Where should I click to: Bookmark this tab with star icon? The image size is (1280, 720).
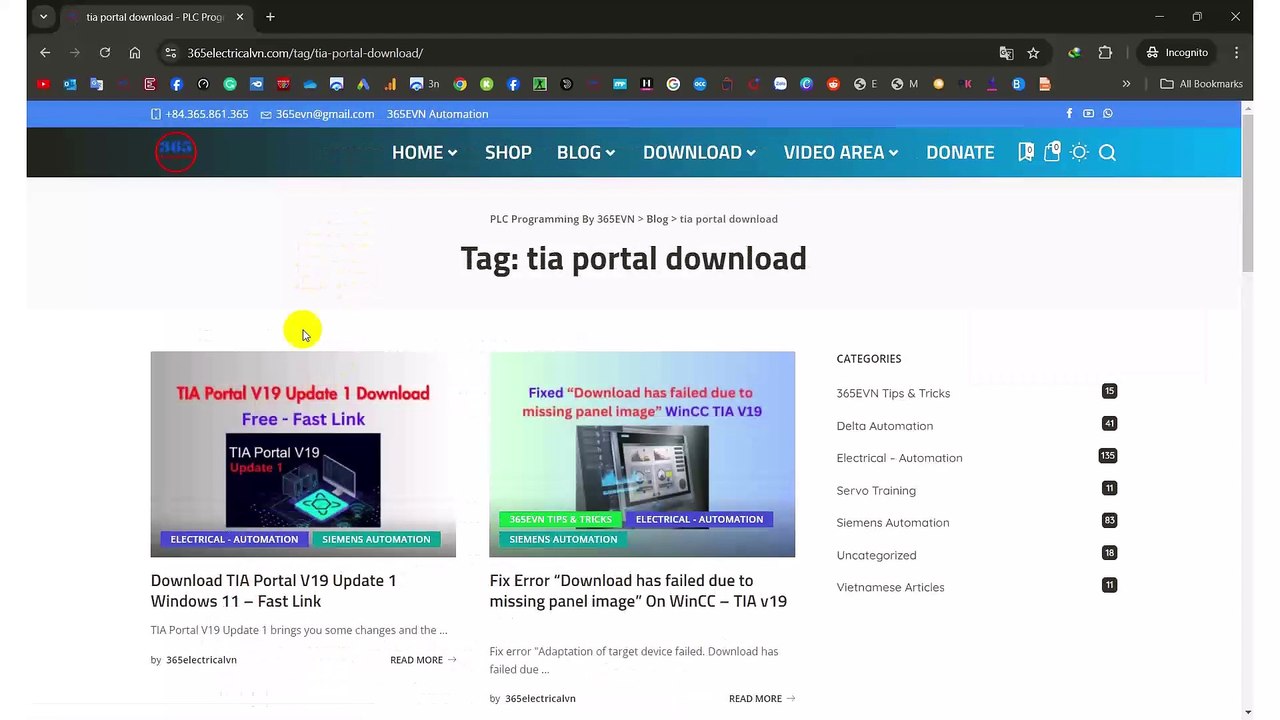click(1033, 53)
